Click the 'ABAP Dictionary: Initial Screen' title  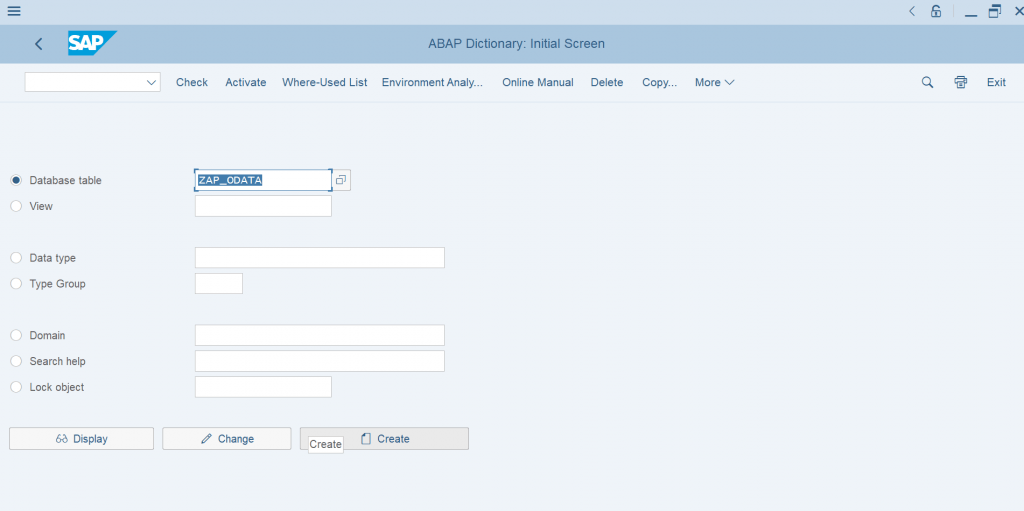(x=516, y=44)
